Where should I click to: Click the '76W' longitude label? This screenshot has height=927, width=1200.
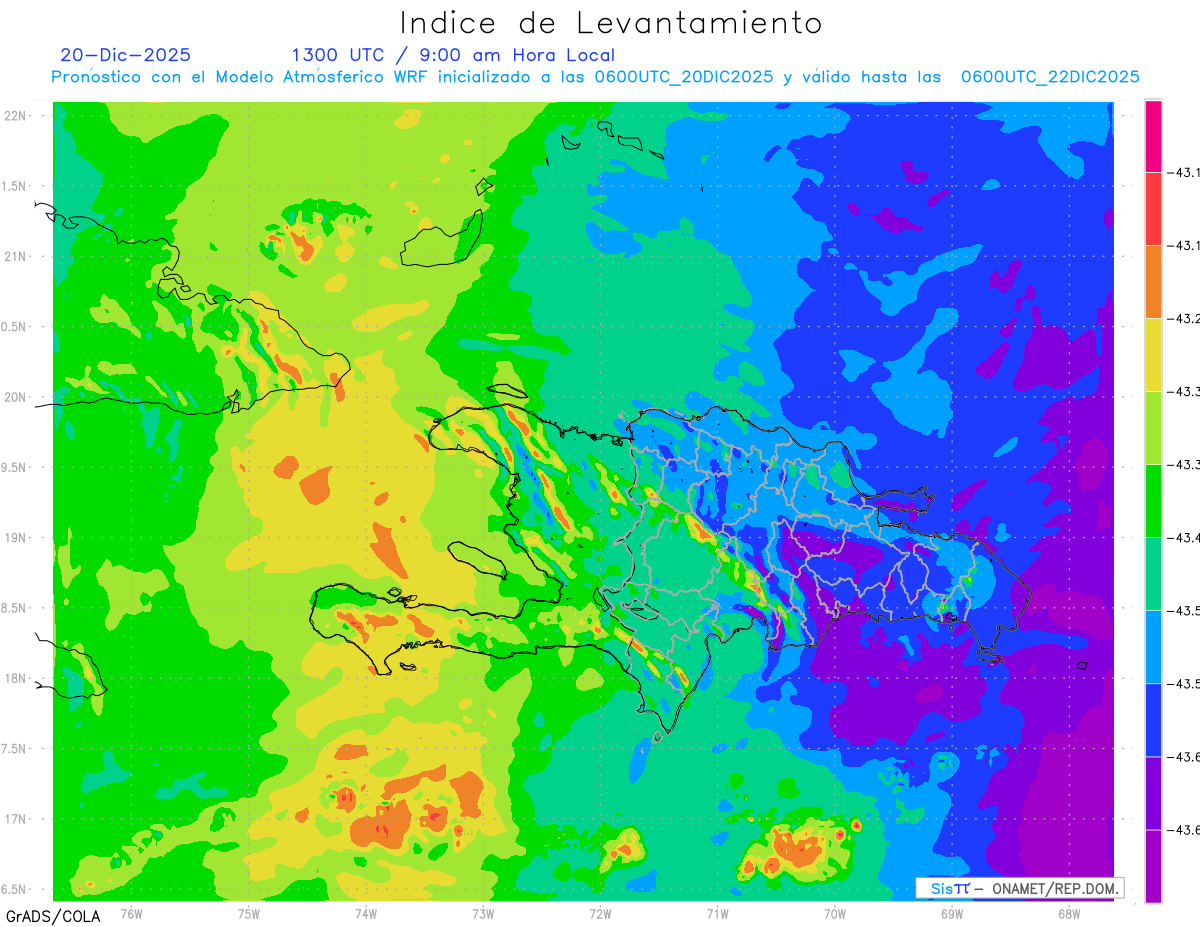coord(131,914)
